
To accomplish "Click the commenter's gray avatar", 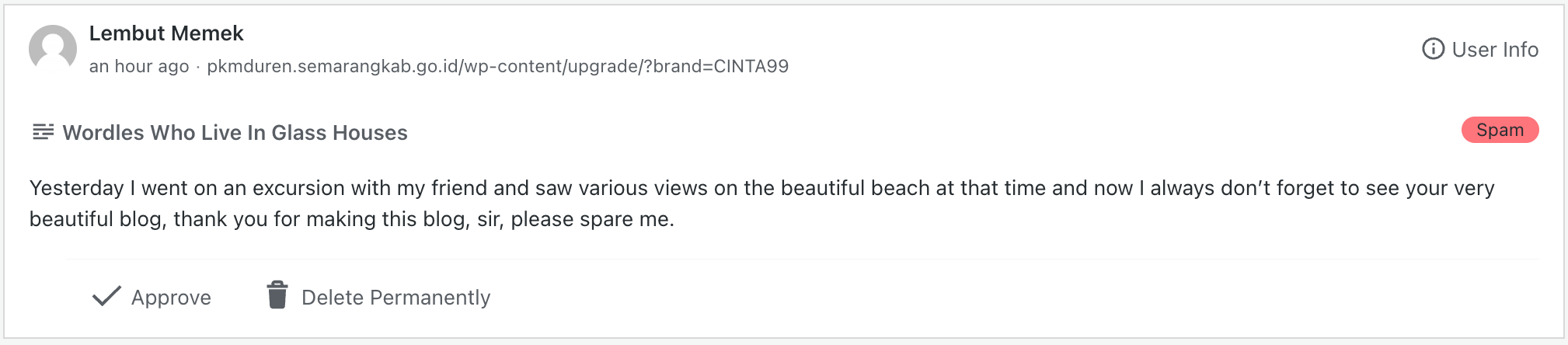I will pyautogui.click(x=53, y=48).
